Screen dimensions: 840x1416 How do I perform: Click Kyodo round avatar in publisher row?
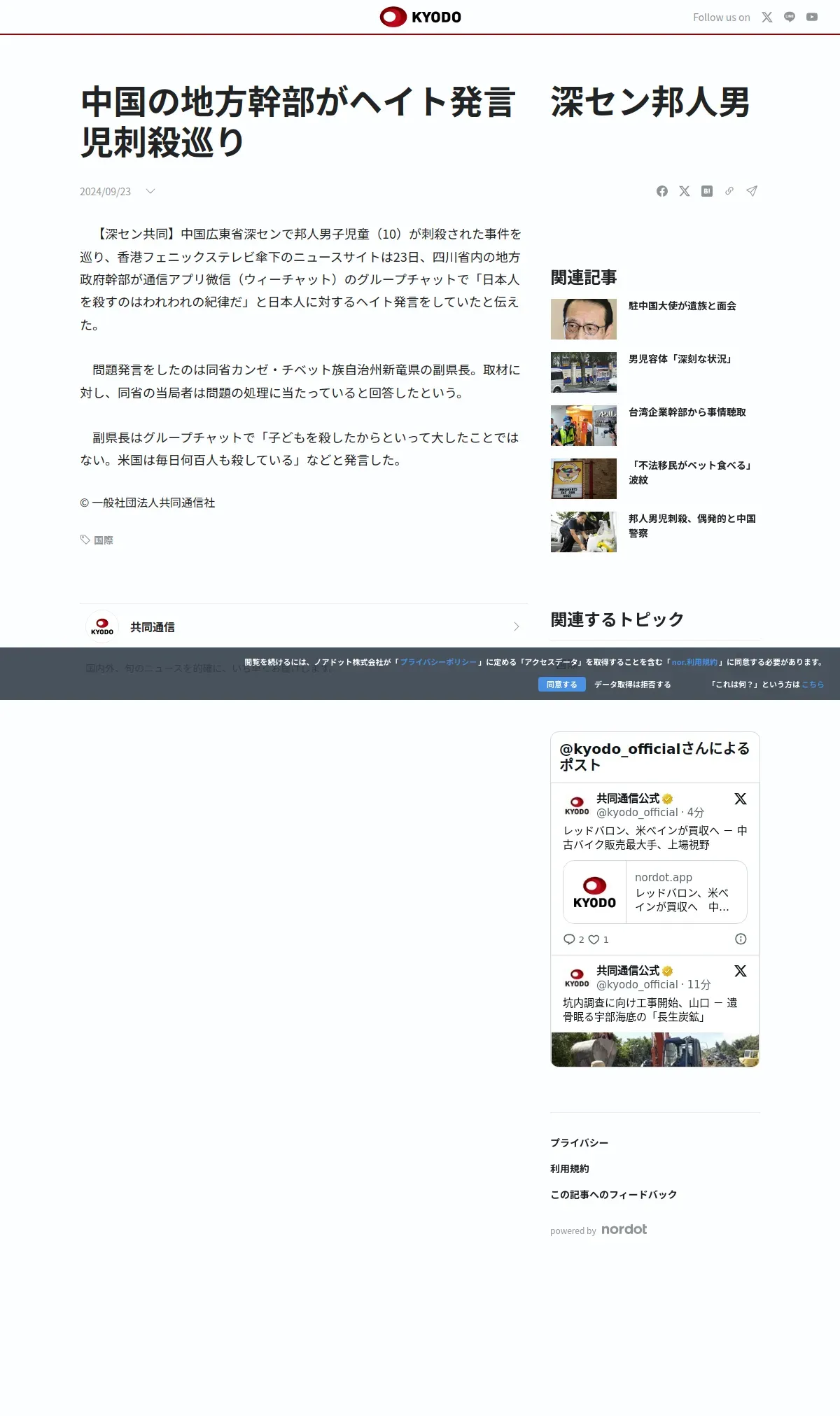(x=102, y=626)
